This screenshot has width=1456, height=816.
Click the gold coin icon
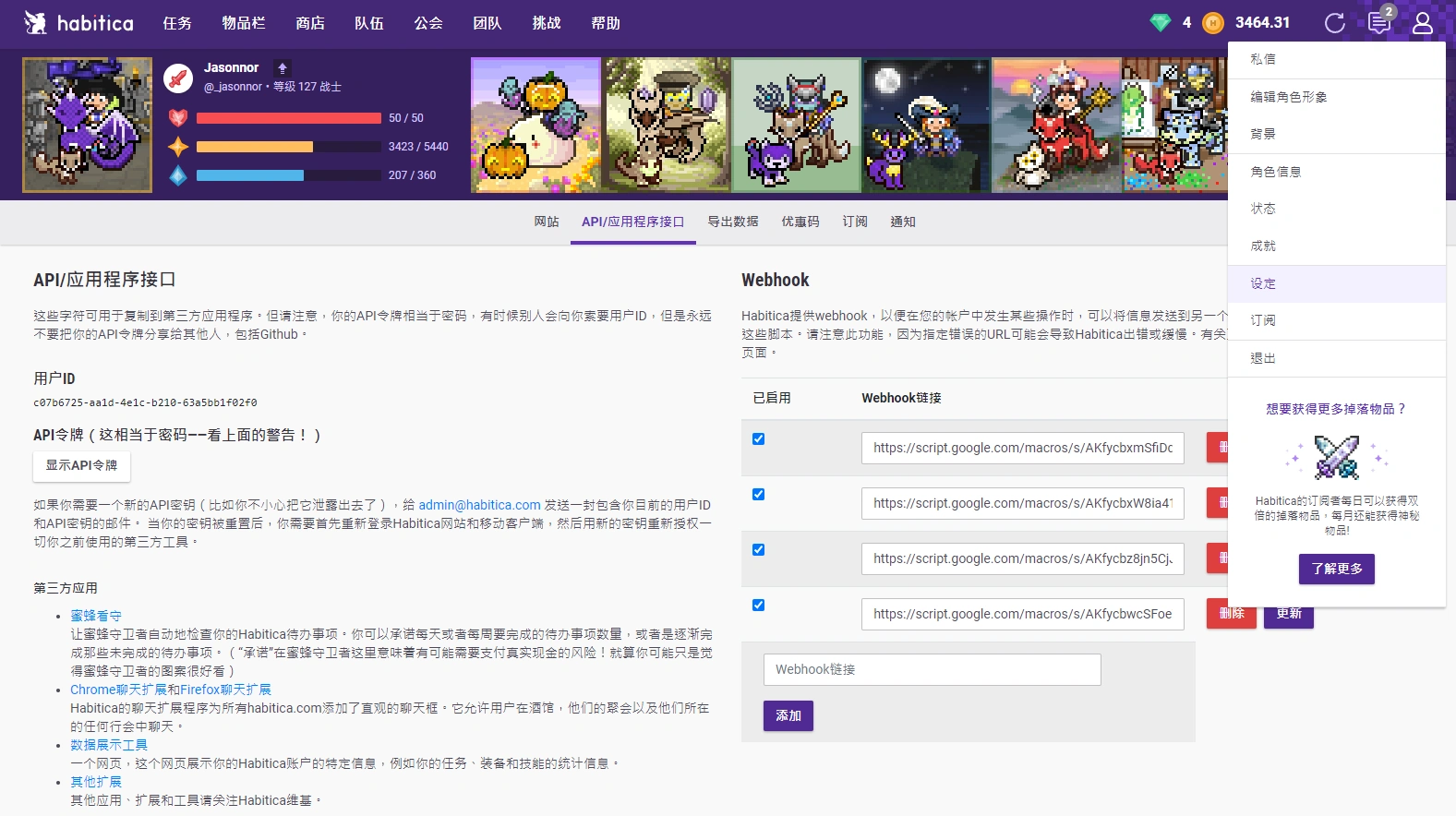point(1213,23)
